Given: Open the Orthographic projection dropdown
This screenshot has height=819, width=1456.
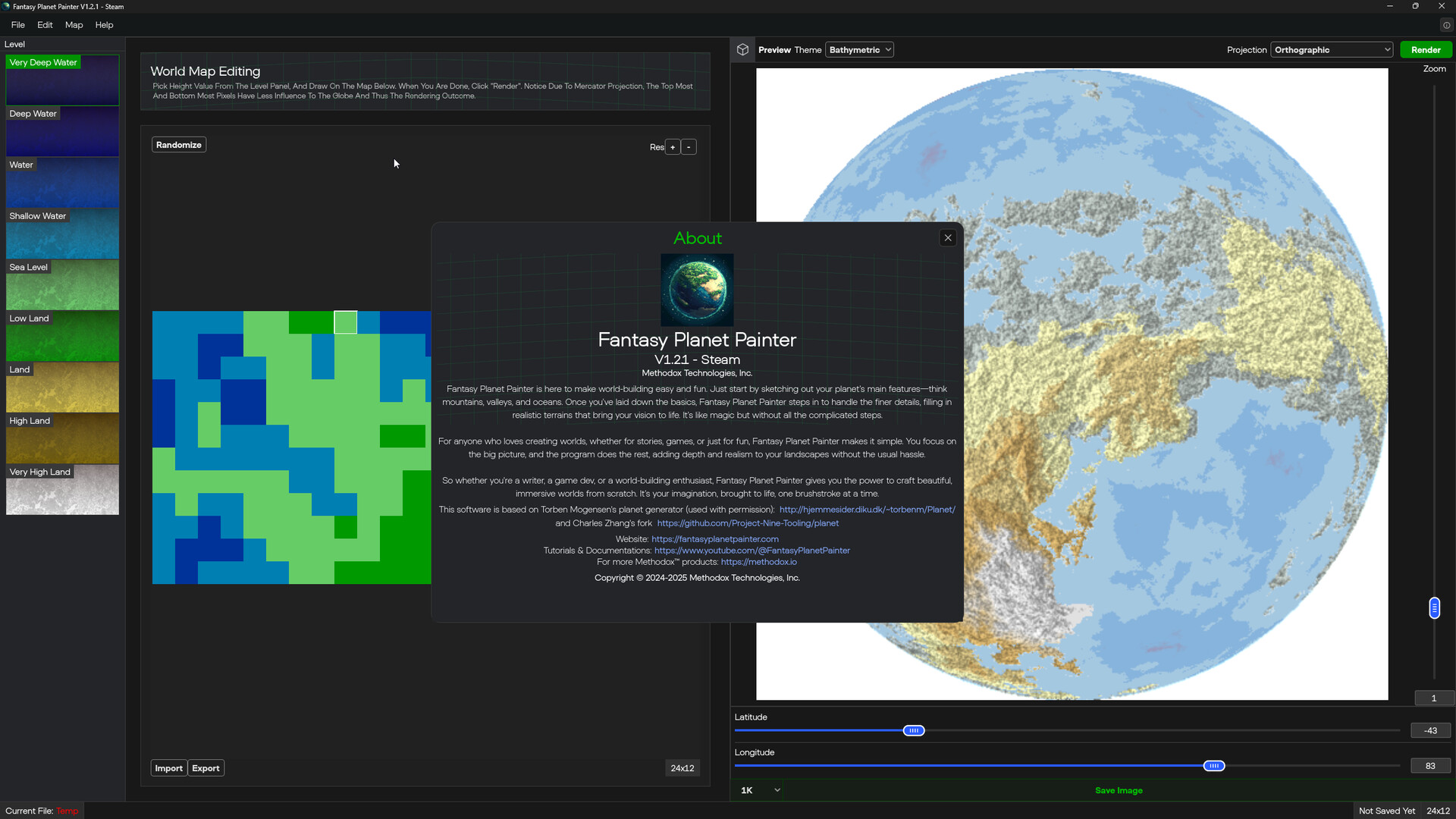Looking at the screenshot, I should click(x=1331, y=49).
